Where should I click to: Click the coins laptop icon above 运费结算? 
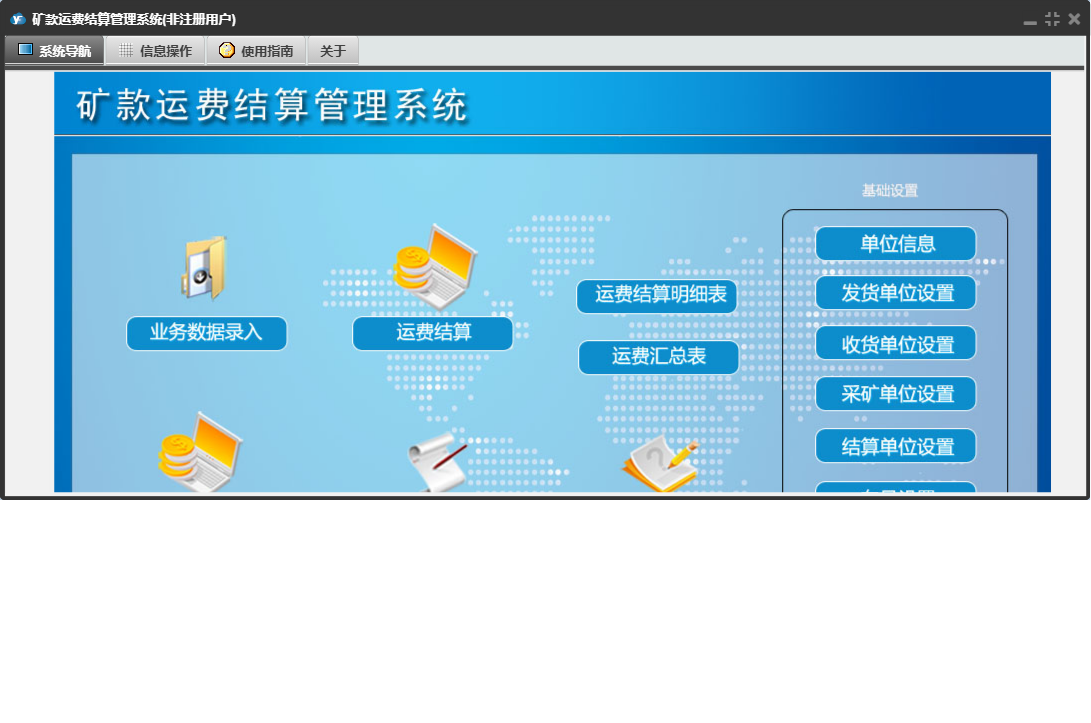[x=435, y=267]
